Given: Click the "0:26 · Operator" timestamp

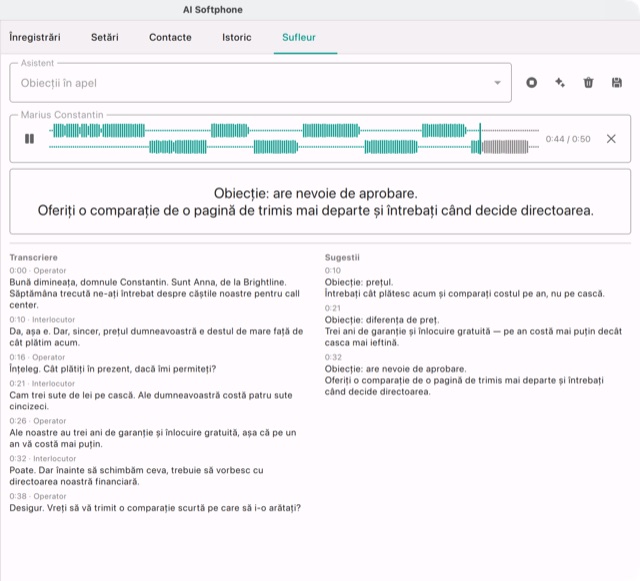Looking at the screenshot, I should point(38,421).
